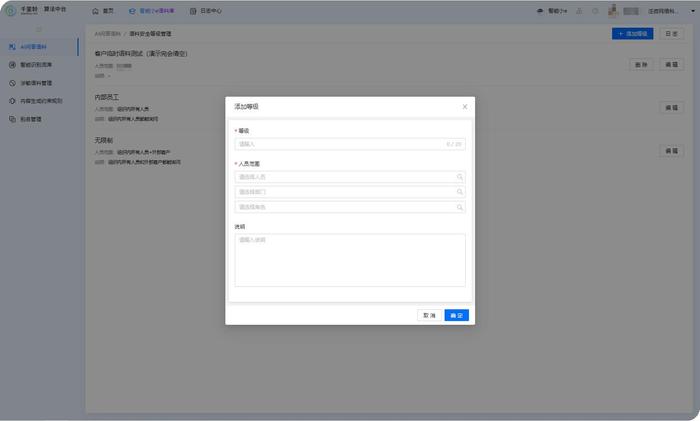Image resolution: width=700 pixels, height=421 pixels.
Task: Click 取消 to cancel the dialog
Action: click(429, 315)
